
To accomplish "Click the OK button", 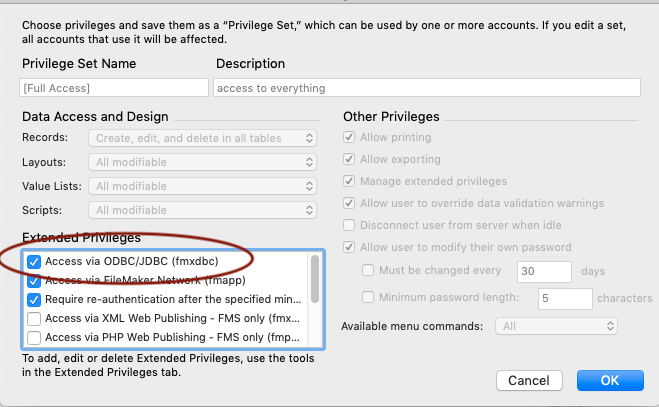I will 610,381.
